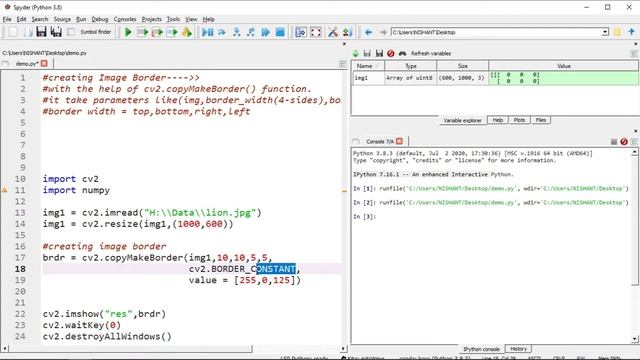Sort variables by Name column header
Viewport: 640px width, 360px height.
(368, 66)
